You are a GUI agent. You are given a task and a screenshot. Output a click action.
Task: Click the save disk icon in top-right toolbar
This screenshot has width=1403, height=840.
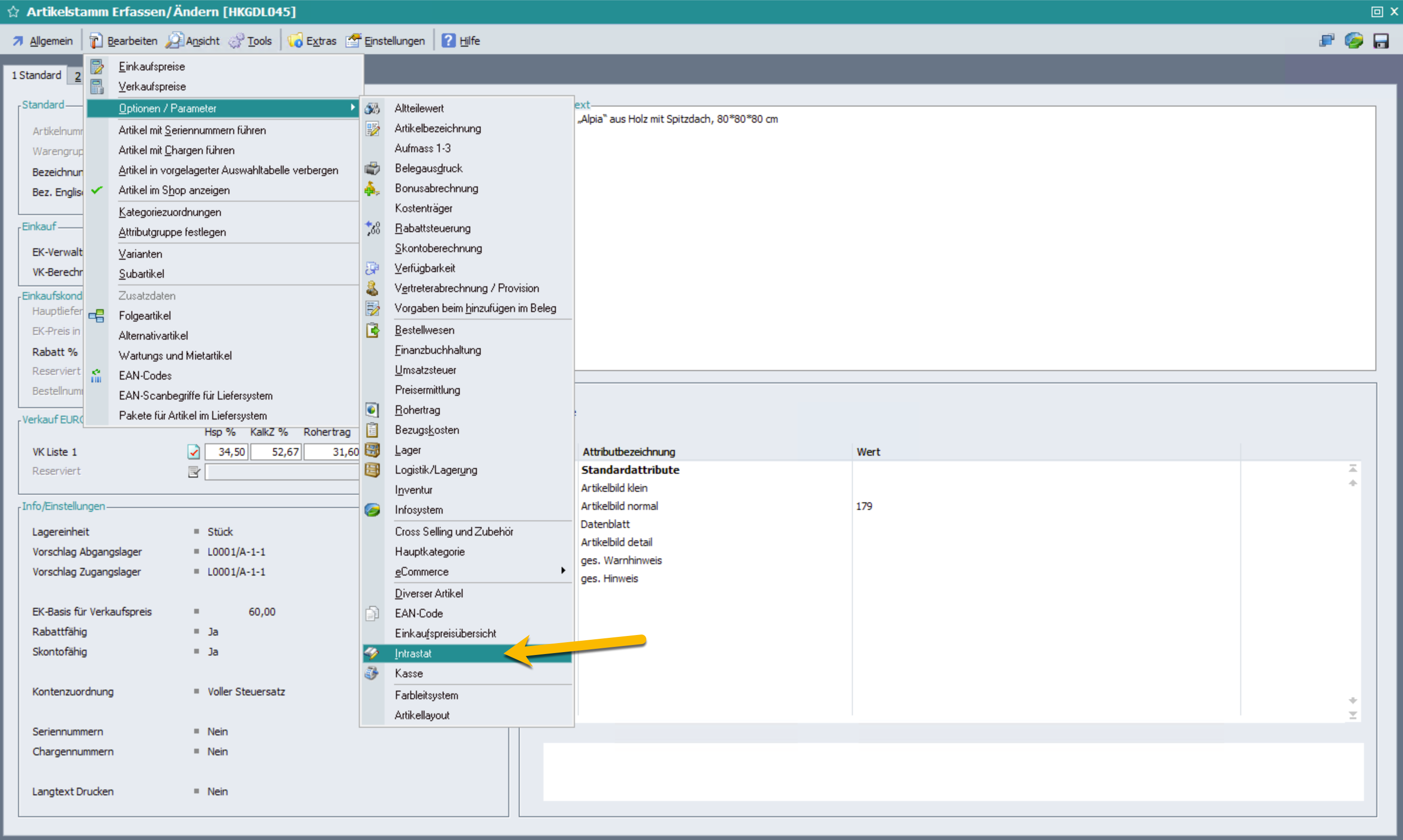click(1380, 41)
